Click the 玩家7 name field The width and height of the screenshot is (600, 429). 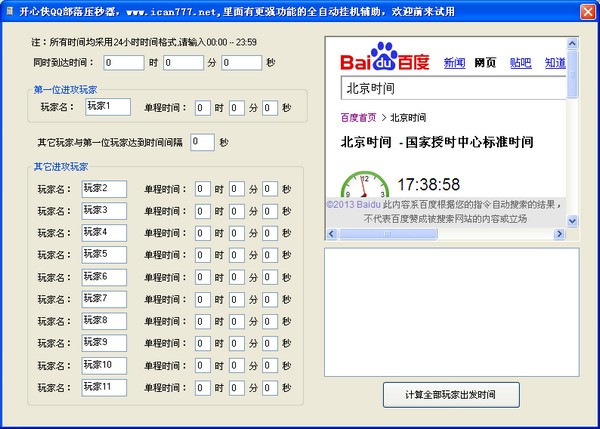104,299
